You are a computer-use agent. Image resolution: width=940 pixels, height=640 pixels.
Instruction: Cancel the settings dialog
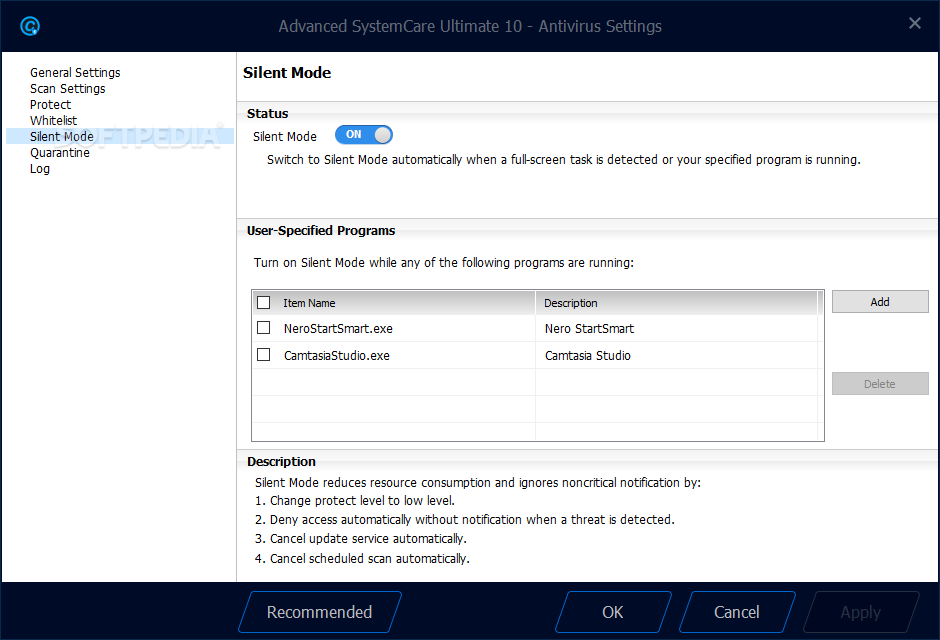(x=737, y=612)
